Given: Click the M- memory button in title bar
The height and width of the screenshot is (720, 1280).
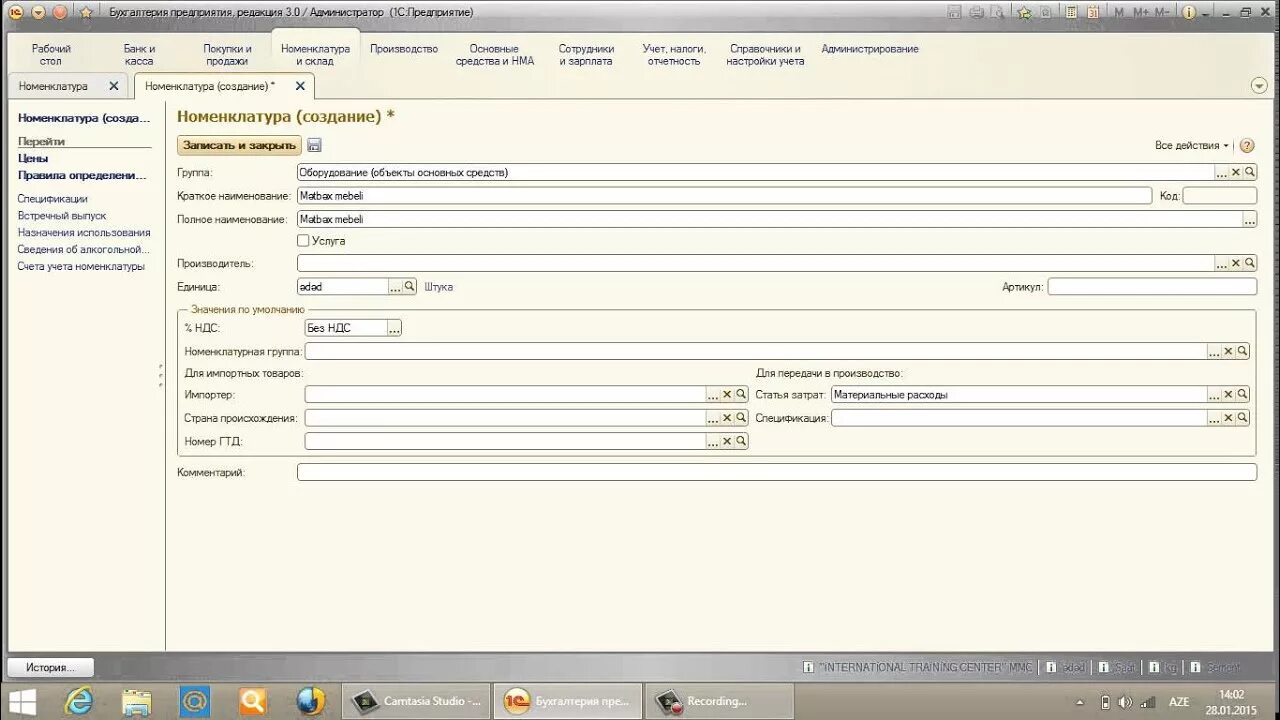Looking at the screenshot, I should 1162,12.
